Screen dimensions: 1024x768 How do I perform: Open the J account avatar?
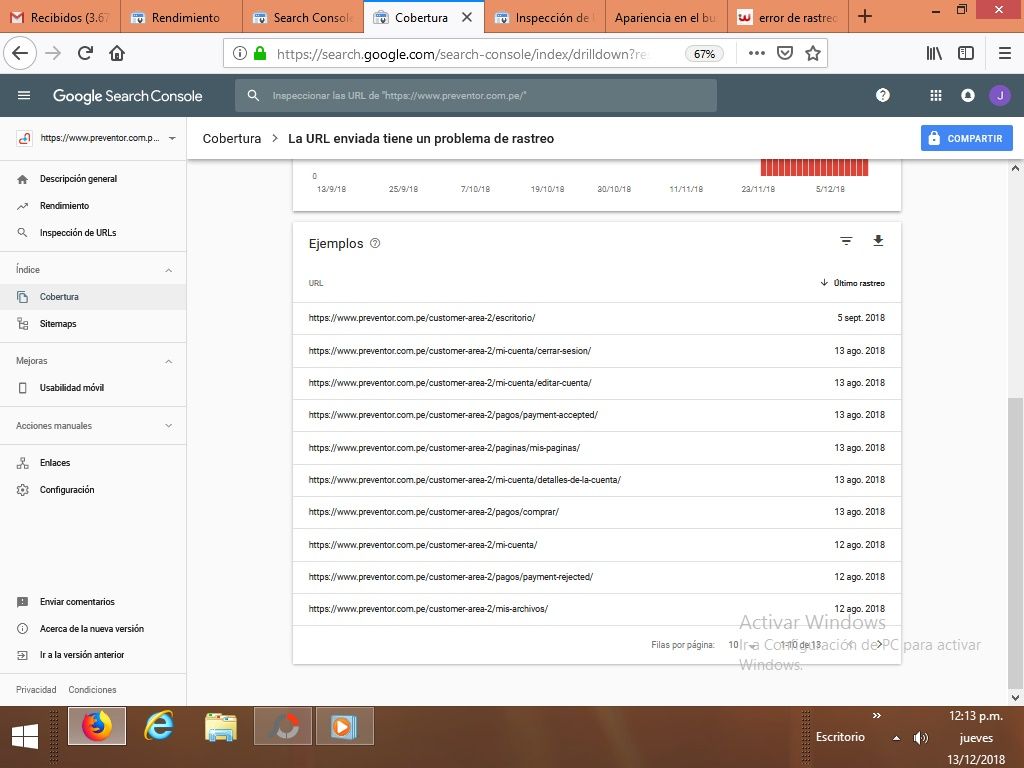(999, 95)
